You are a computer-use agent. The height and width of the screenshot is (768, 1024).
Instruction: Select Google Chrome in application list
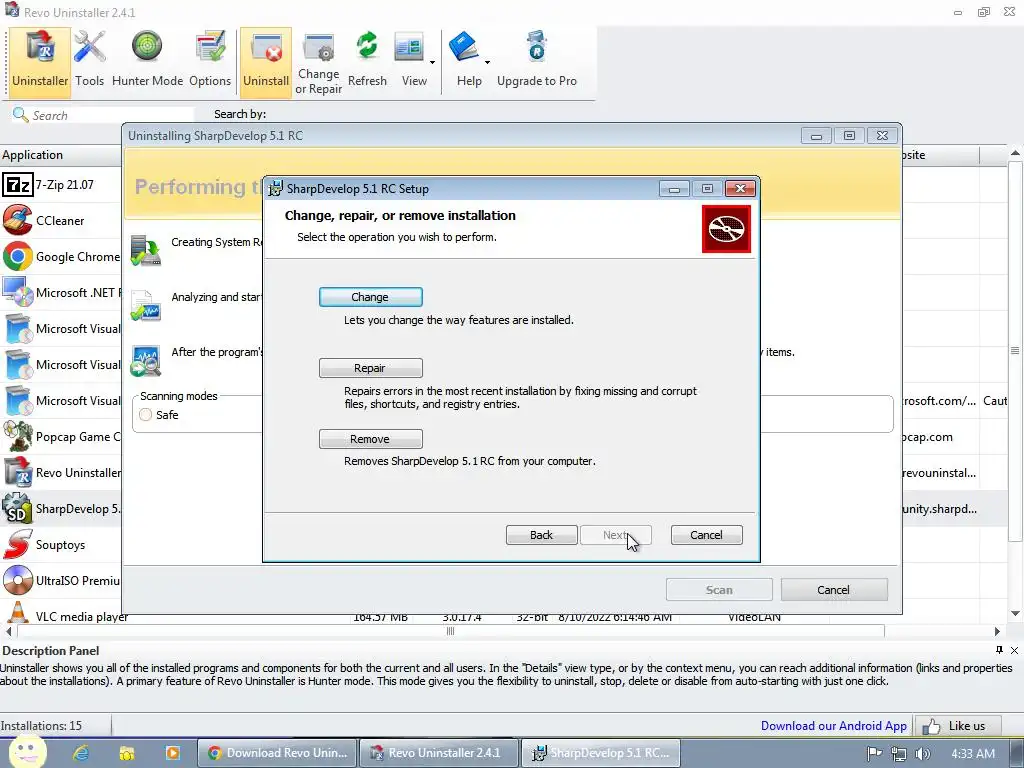tap(61, 257)
